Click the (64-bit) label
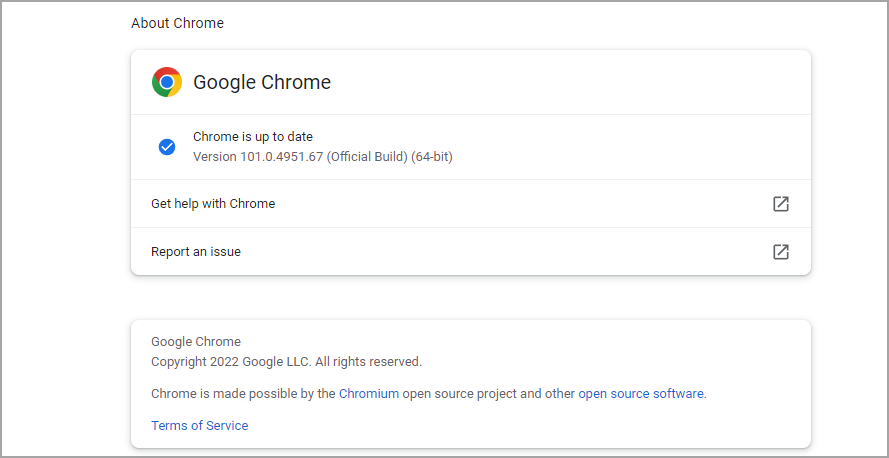Screen dimensions: 889x458 432,157
